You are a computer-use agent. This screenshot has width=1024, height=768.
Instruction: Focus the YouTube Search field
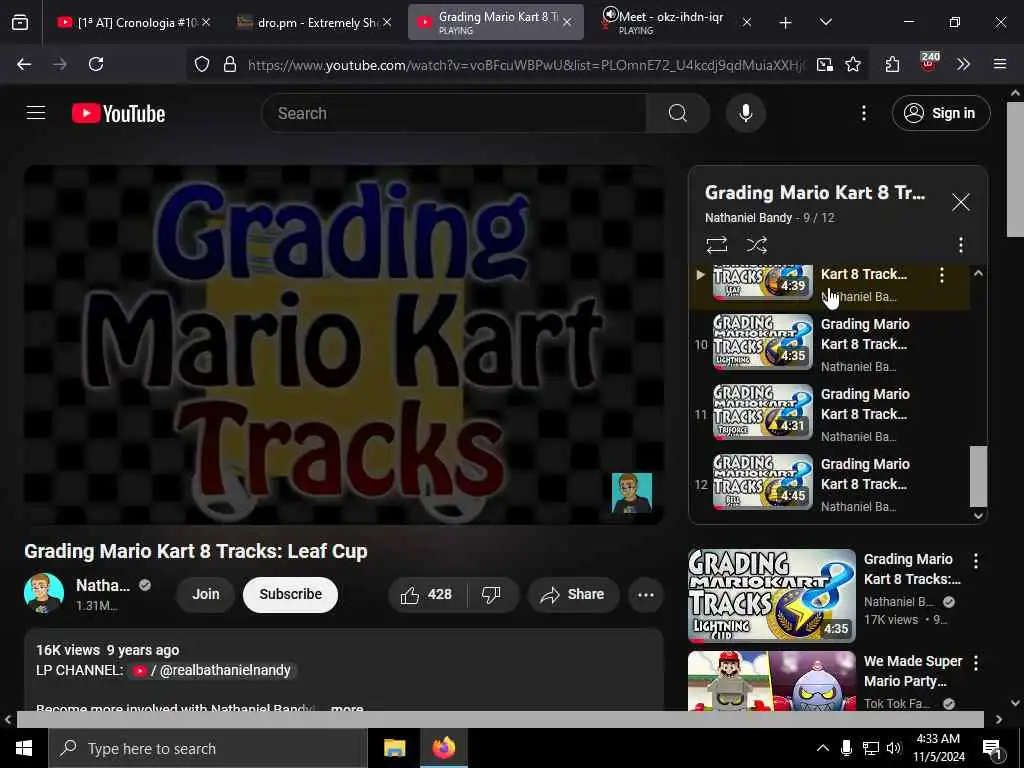[454, 113]
